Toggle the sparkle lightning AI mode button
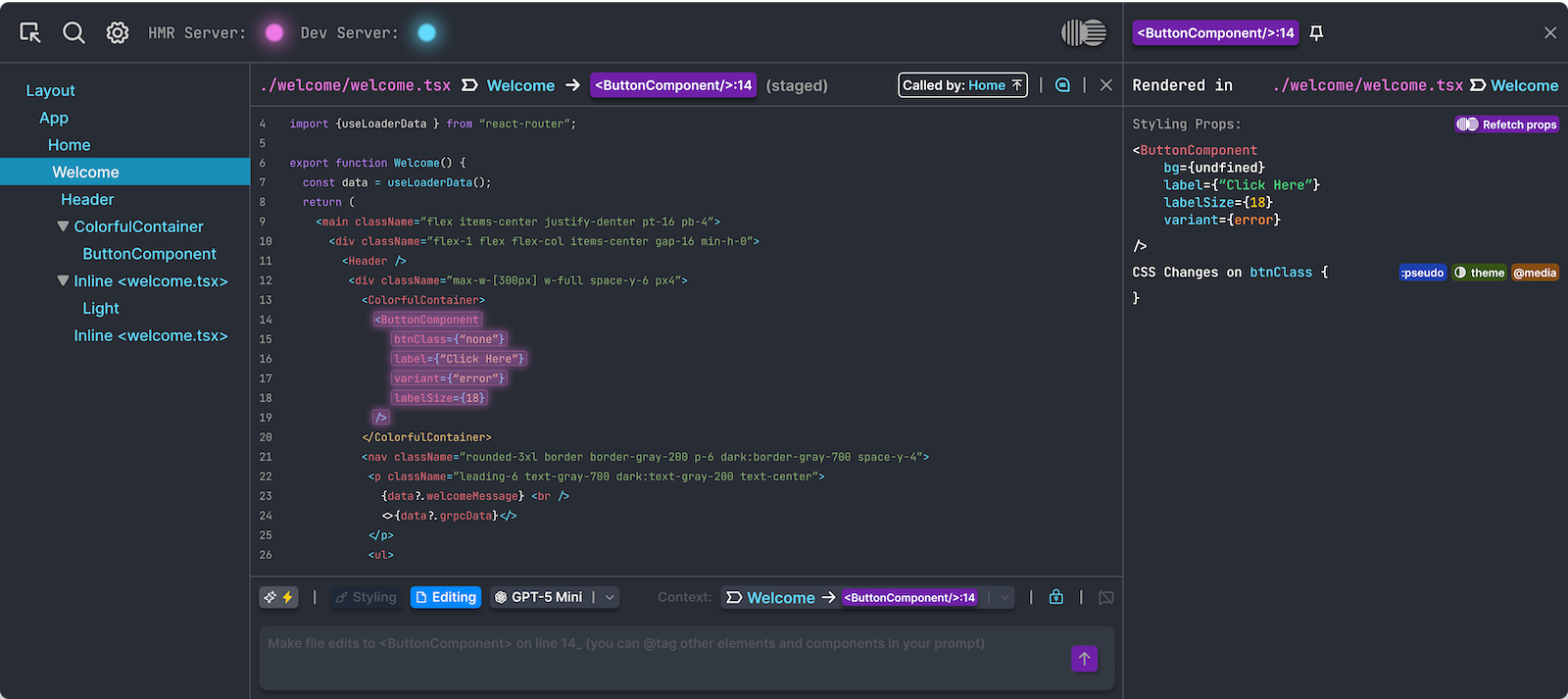The image size is (1568, 699). coord(278,597)
